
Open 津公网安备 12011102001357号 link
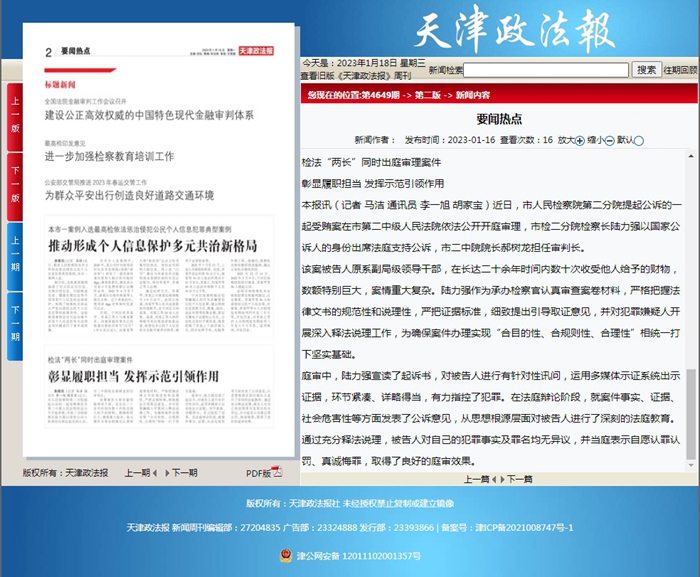coord(359,556)
